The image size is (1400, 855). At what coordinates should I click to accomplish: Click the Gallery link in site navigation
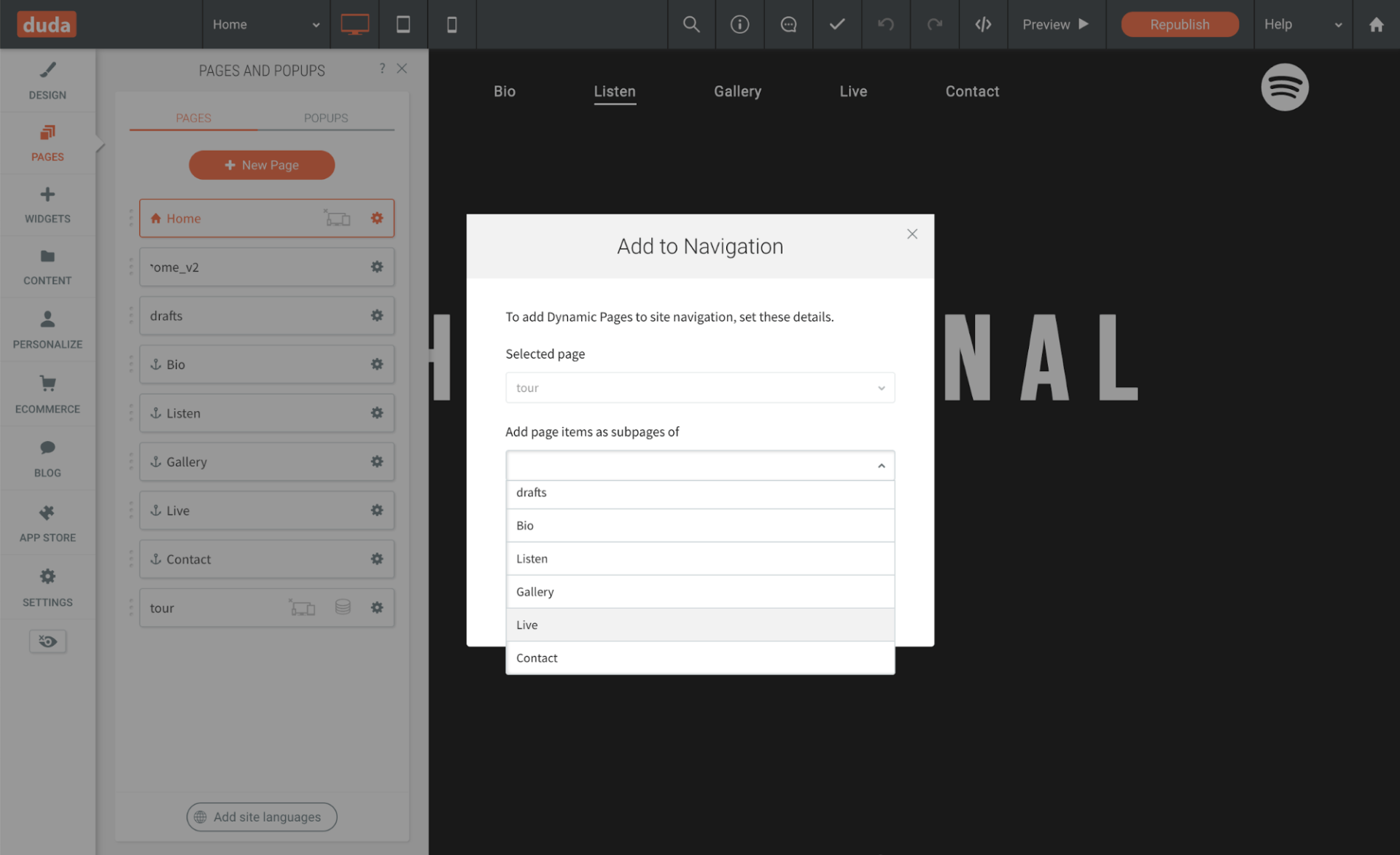(x=737, y=91)
